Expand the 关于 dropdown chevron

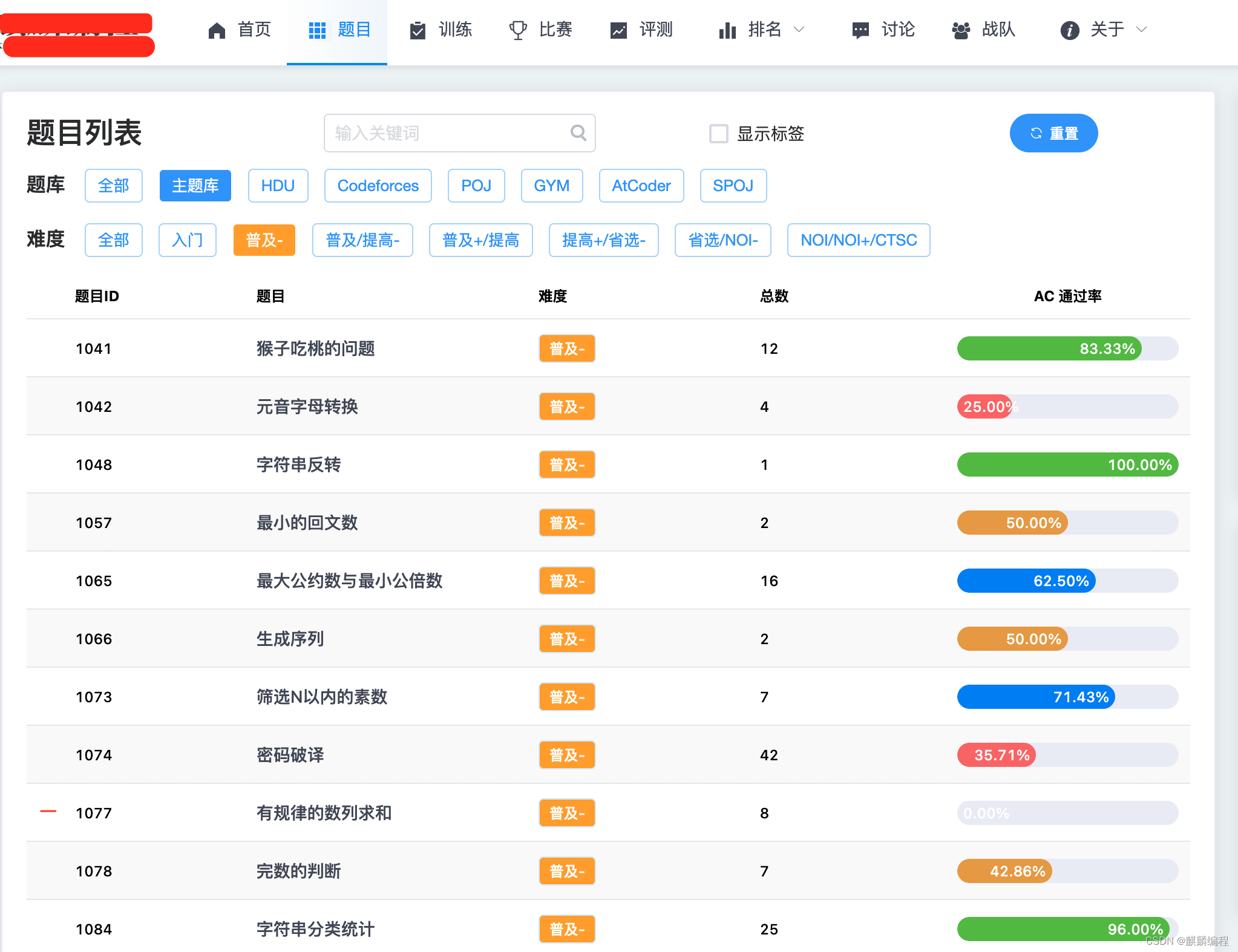[1142, 30]
